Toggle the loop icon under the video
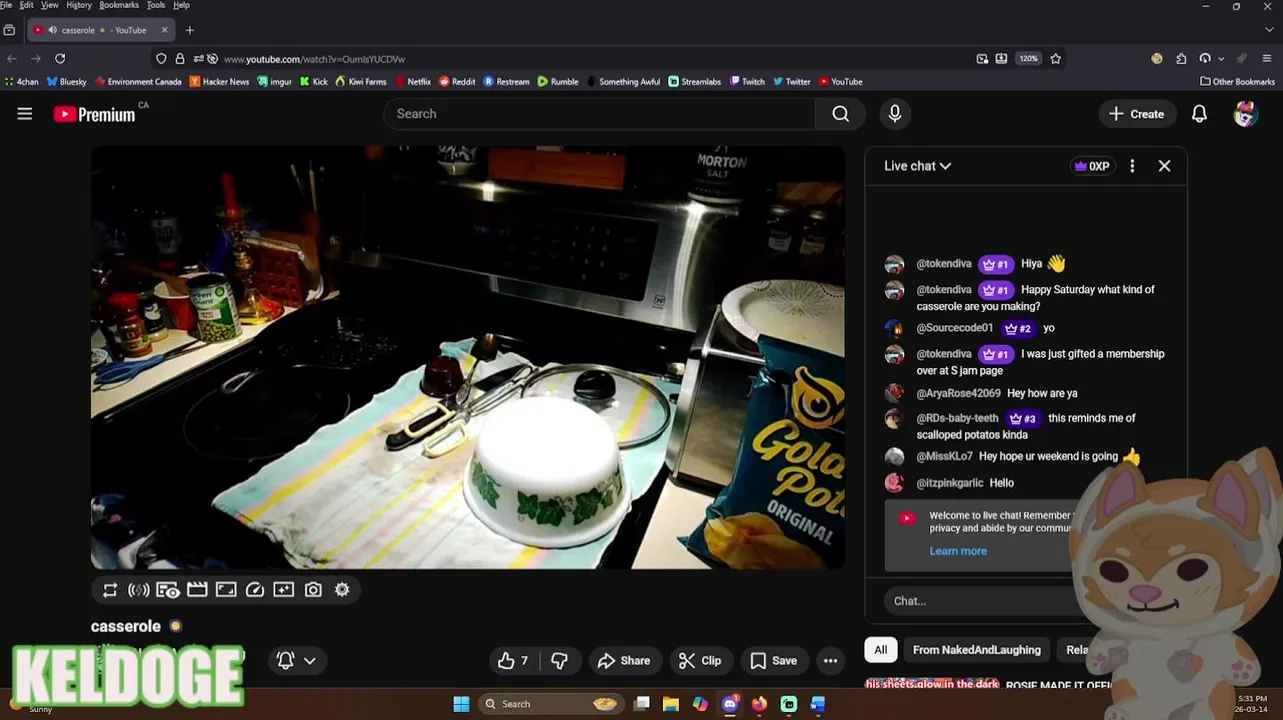 coord(110,590)
